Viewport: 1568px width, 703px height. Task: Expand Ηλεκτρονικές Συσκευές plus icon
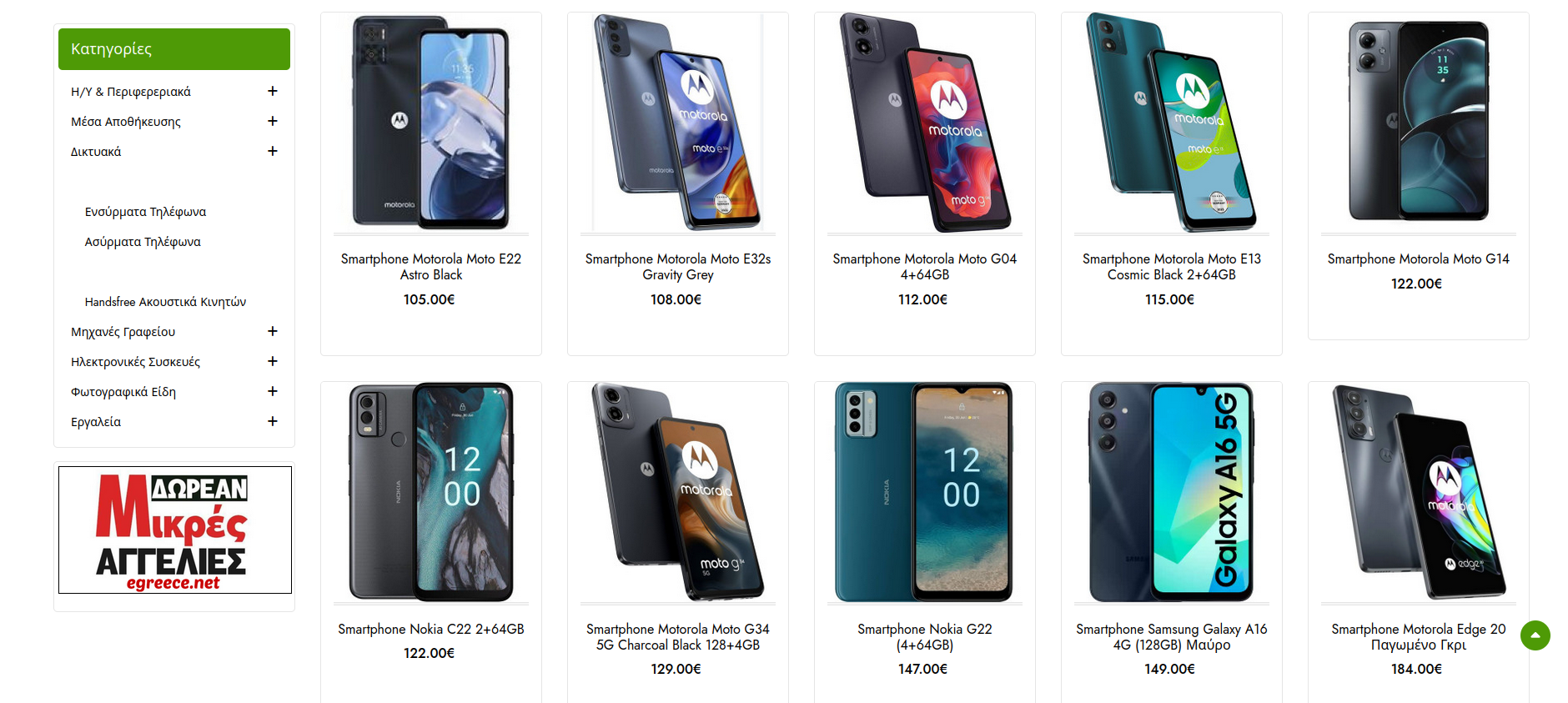tap(272, 361)
